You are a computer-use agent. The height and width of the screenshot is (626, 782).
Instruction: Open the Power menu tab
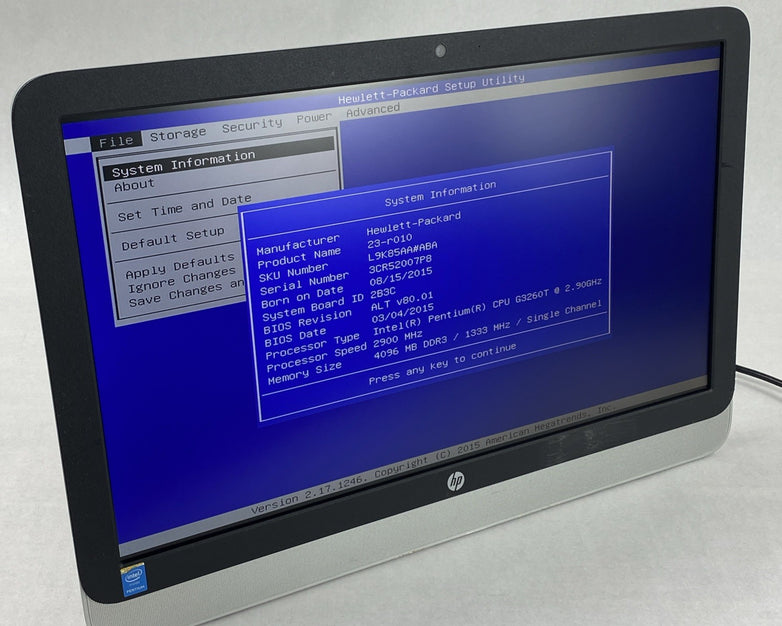point(314,118)
